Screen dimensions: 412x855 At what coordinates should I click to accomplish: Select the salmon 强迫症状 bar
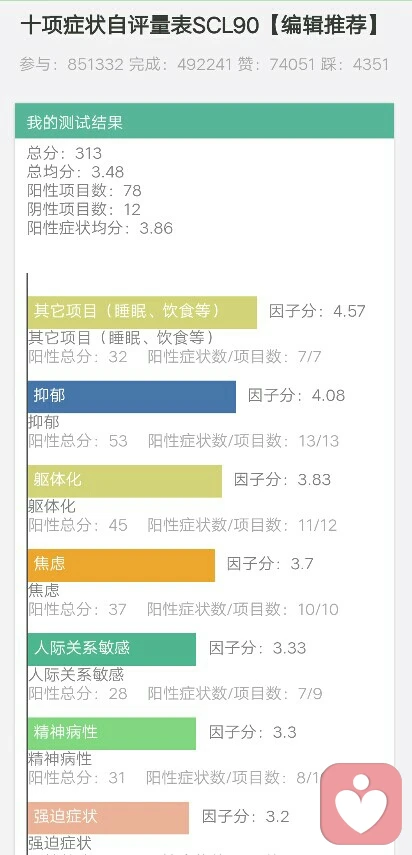coord(108,817)
